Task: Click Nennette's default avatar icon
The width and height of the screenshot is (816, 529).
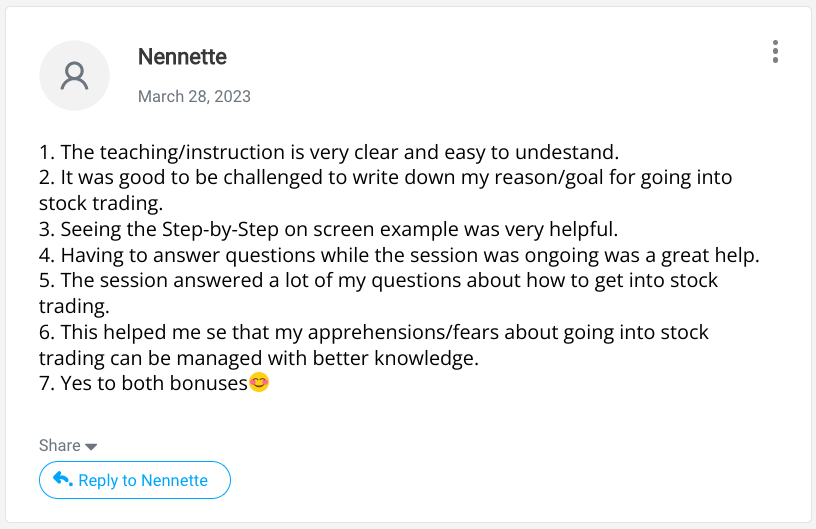Action: (74, 75)
